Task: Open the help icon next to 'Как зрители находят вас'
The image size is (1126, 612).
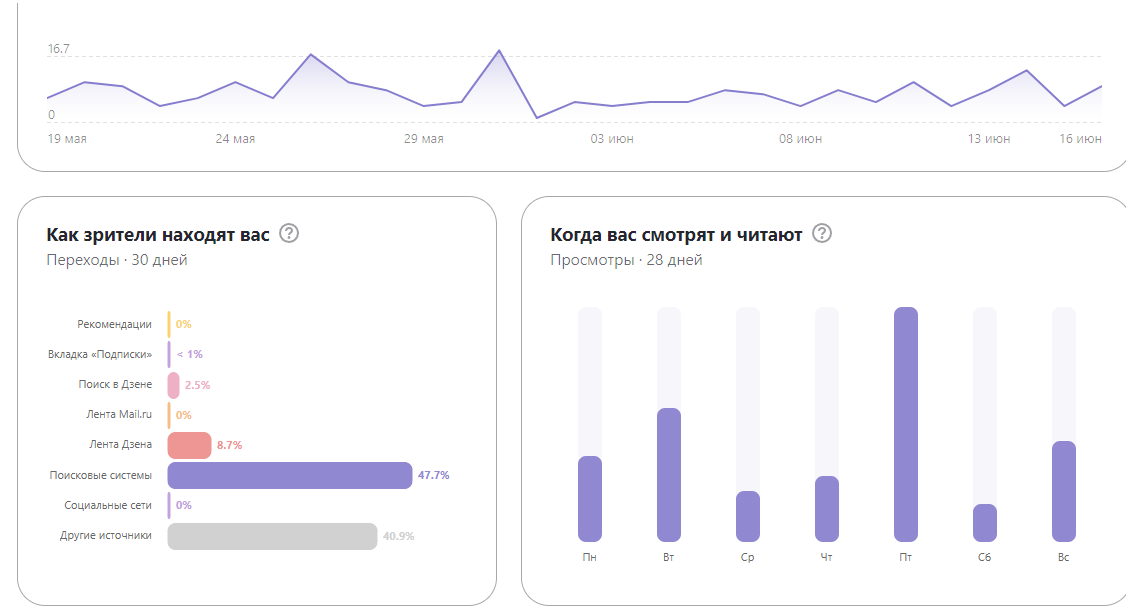Action: 287,235
